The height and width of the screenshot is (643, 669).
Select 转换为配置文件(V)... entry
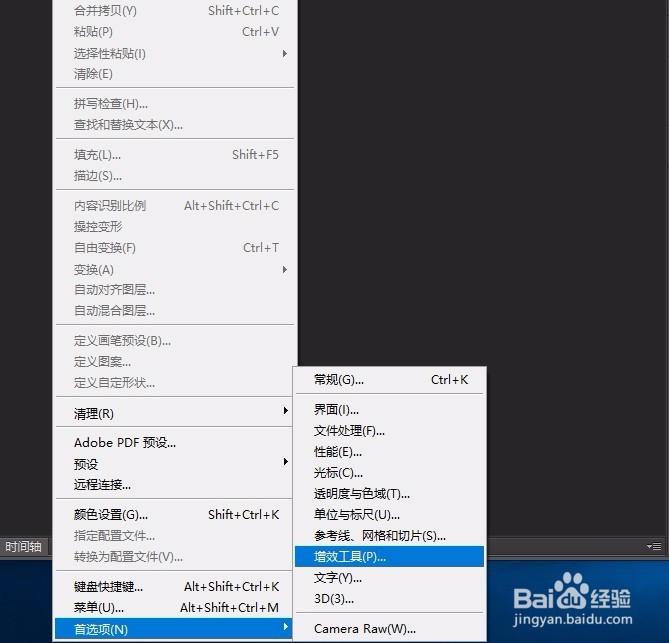click(x=174, y=557)
